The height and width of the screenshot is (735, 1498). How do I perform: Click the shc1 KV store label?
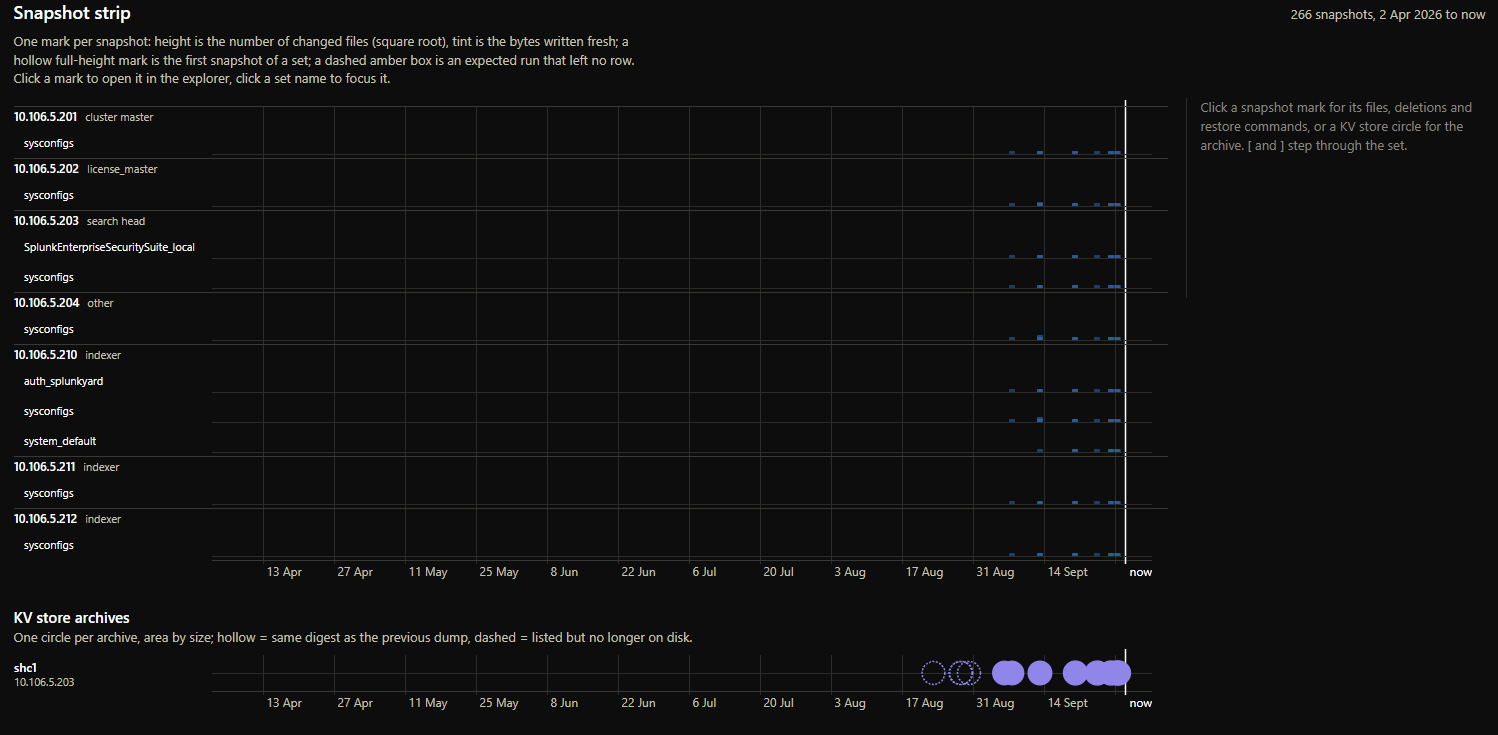pyautogui.click(x=26, y=667)
